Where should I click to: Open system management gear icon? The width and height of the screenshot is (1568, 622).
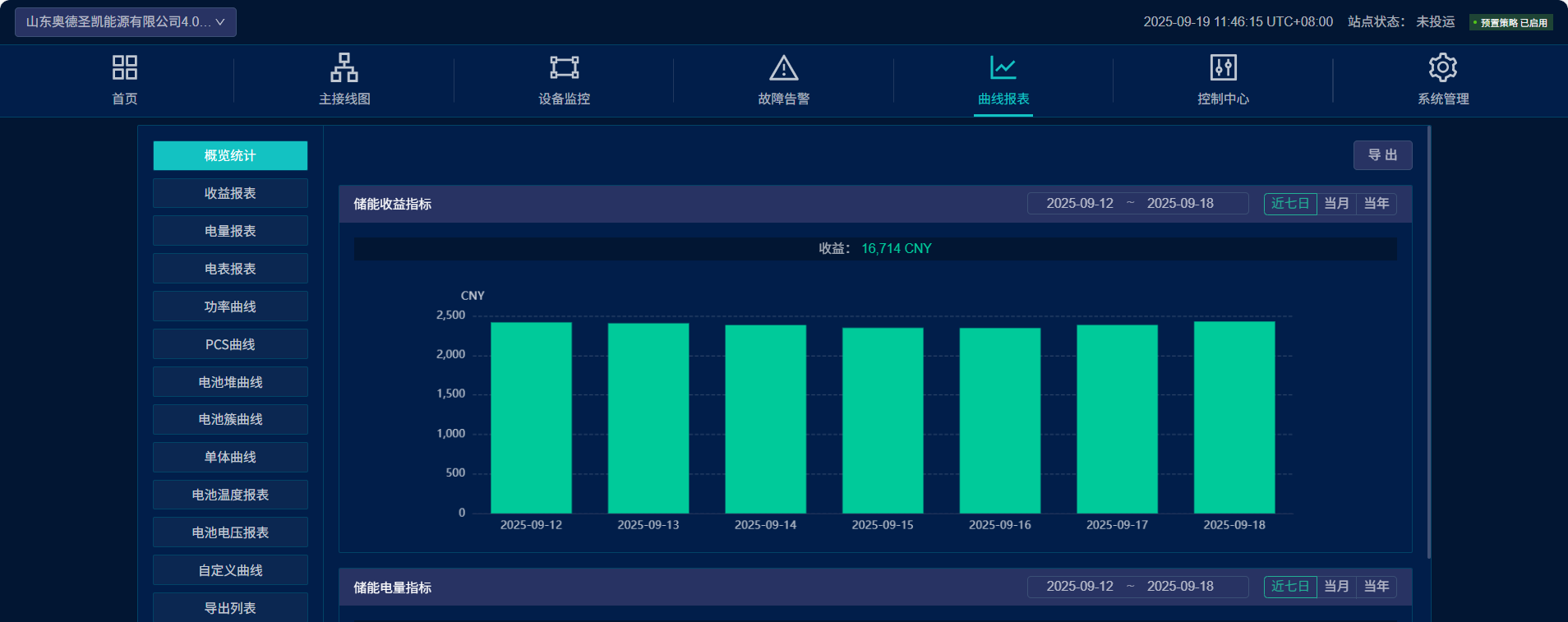[x=1442, y=67]
